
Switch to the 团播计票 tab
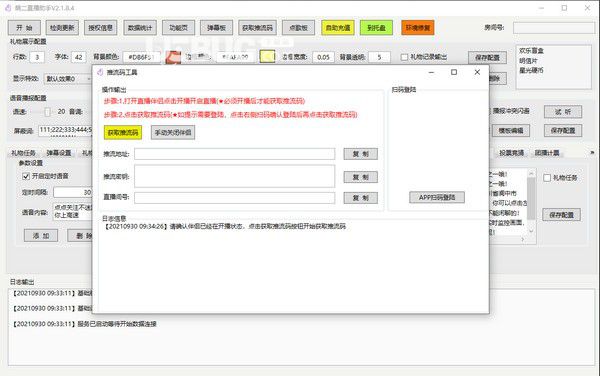pyautogui.click(x=547, y=153)
